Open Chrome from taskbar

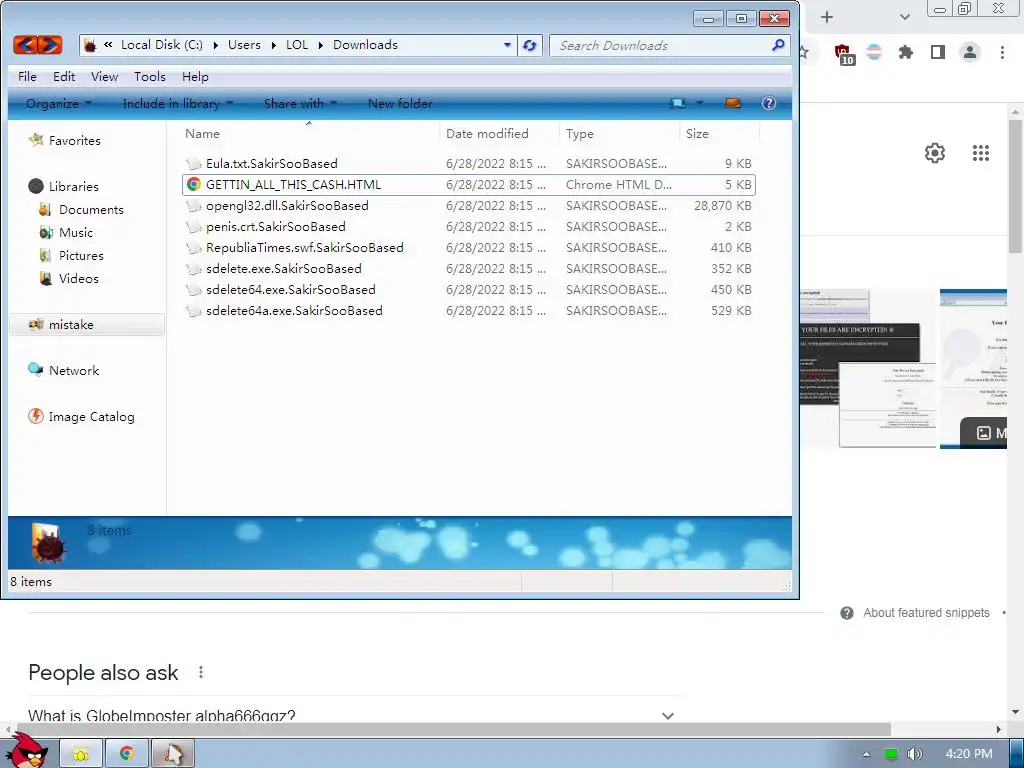pyautogui.click(x=127, y=754)
